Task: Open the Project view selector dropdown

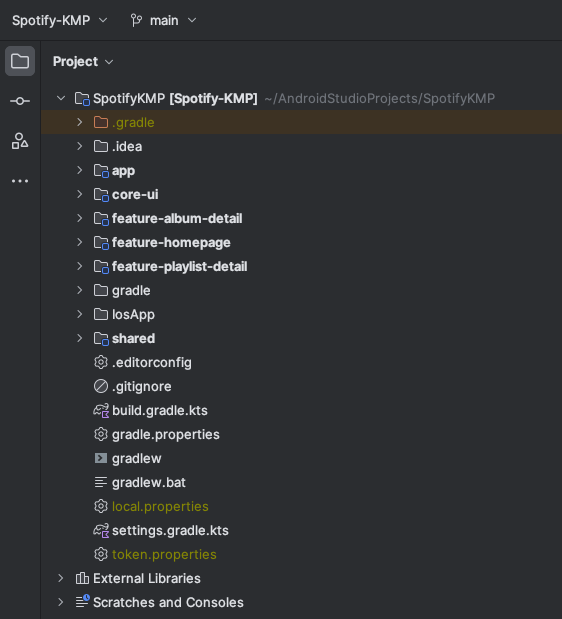Action: pyautogui.click(x=83, y=62)
